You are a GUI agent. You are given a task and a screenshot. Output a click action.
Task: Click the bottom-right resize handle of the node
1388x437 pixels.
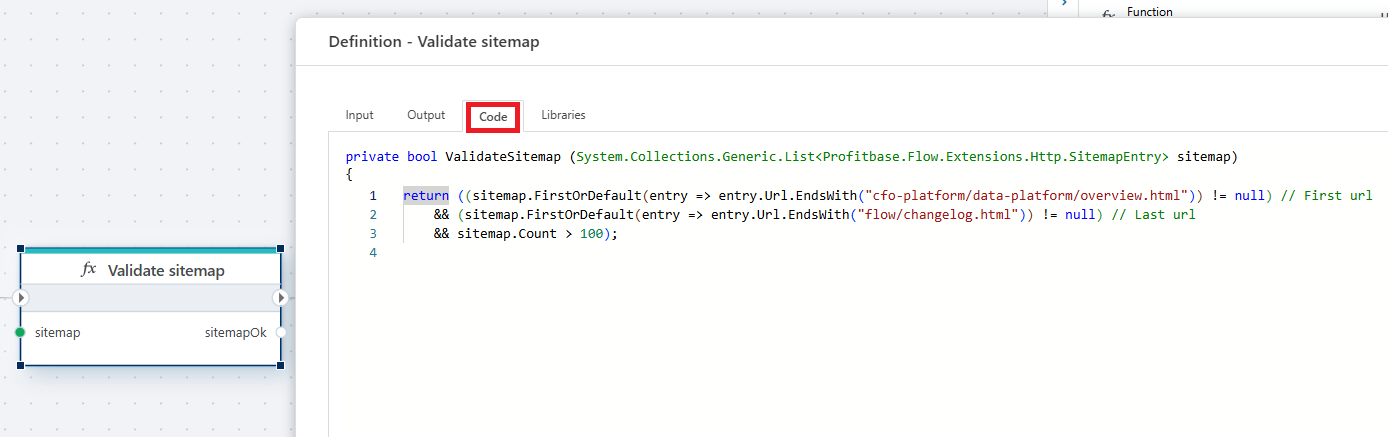281,365
